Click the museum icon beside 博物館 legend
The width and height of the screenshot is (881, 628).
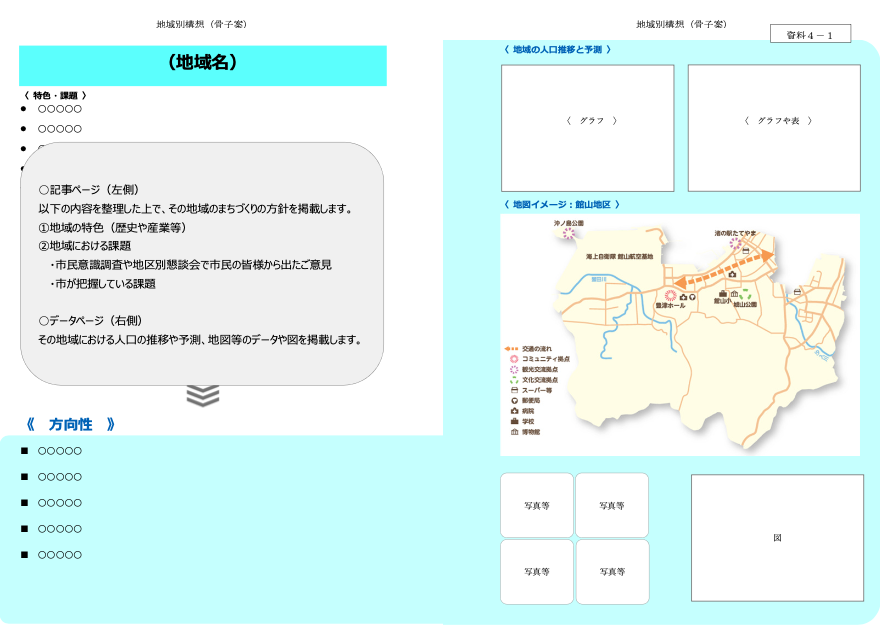(x=514, y=432)
